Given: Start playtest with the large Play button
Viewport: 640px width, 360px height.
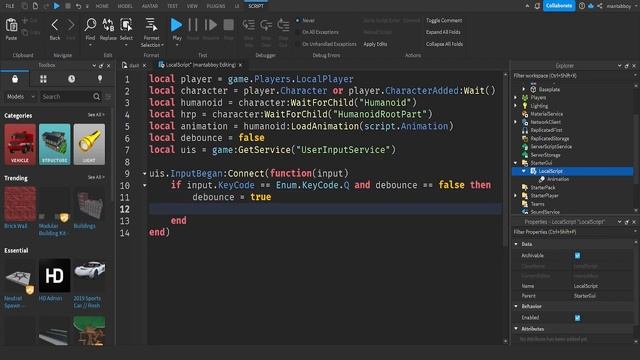Looking at the screenshot, I should tap(176, 25).
